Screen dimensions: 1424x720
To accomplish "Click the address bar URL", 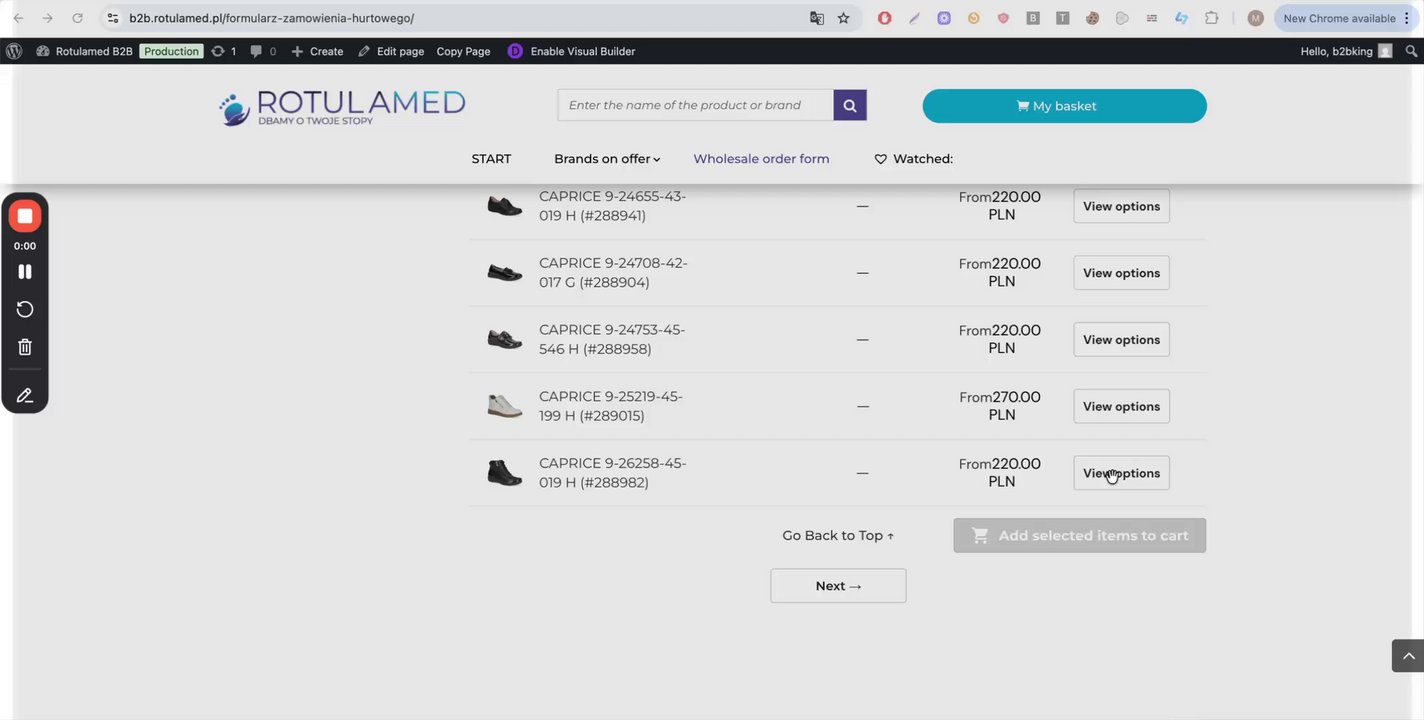I will (x=271, y=18).
